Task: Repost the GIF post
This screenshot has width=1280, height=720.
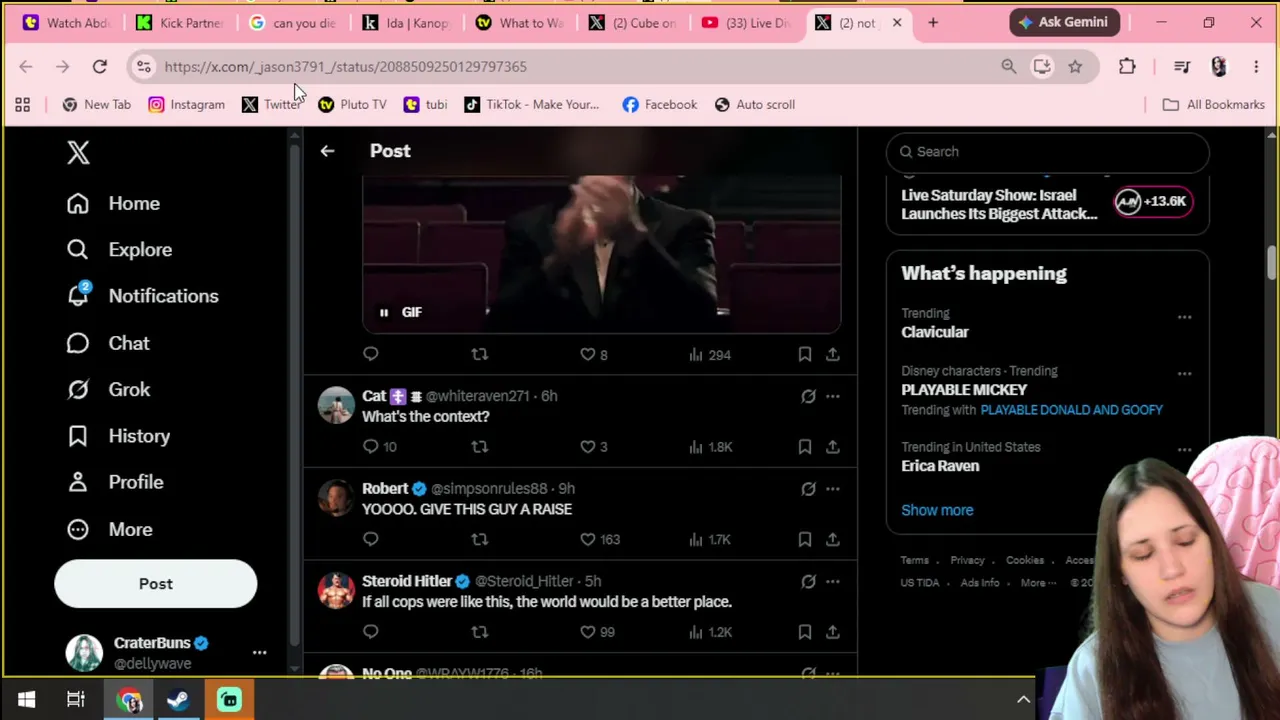Action: coord(480,354)
